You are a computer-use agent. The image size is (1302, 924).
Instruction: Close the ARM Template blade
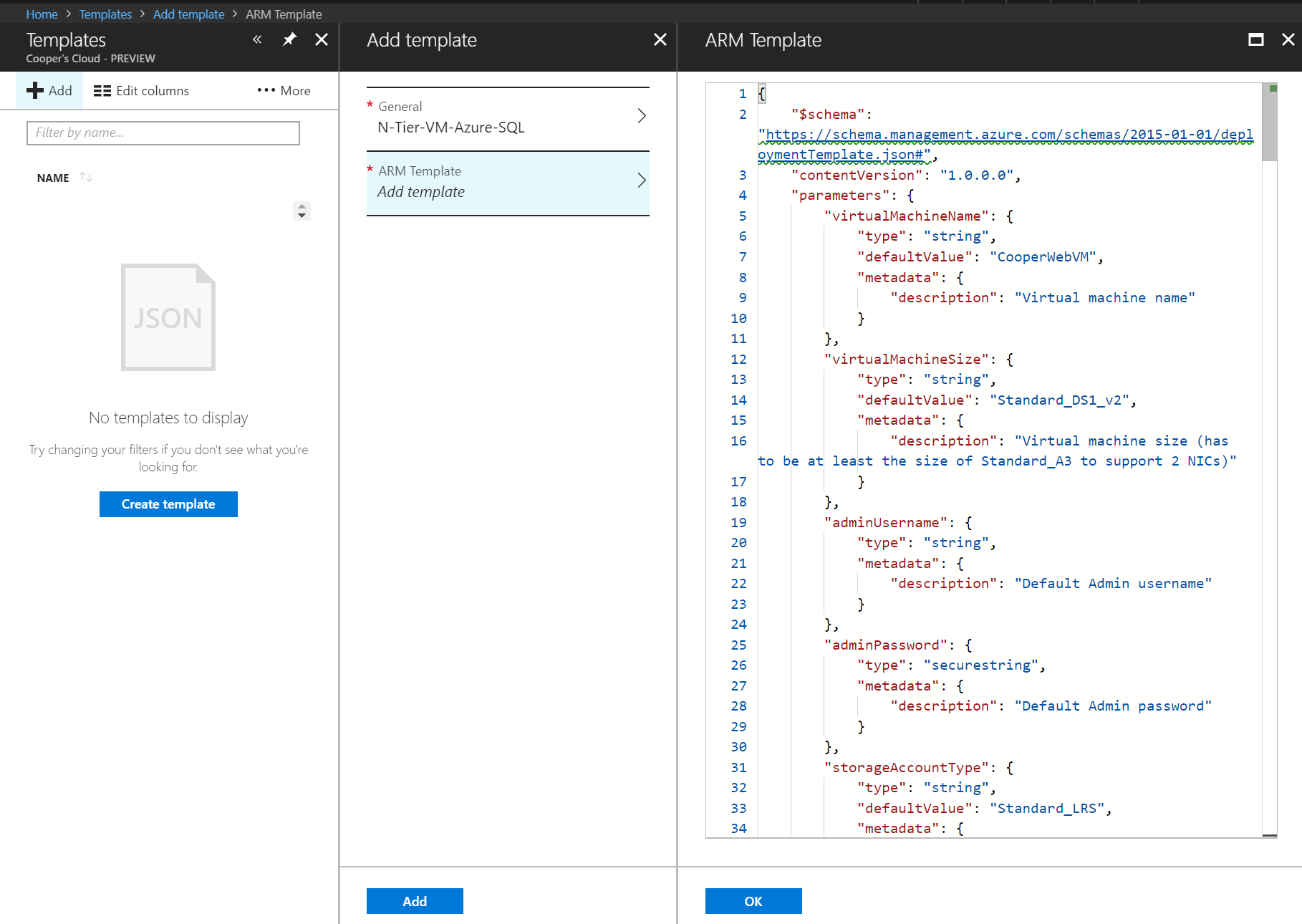[x=1288, y=39]
